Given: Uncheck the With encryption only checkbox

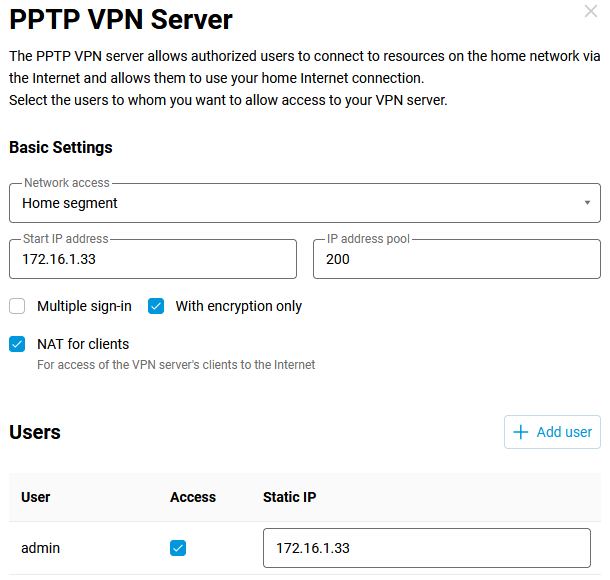Looking at the screenshot, I should 156,306.
